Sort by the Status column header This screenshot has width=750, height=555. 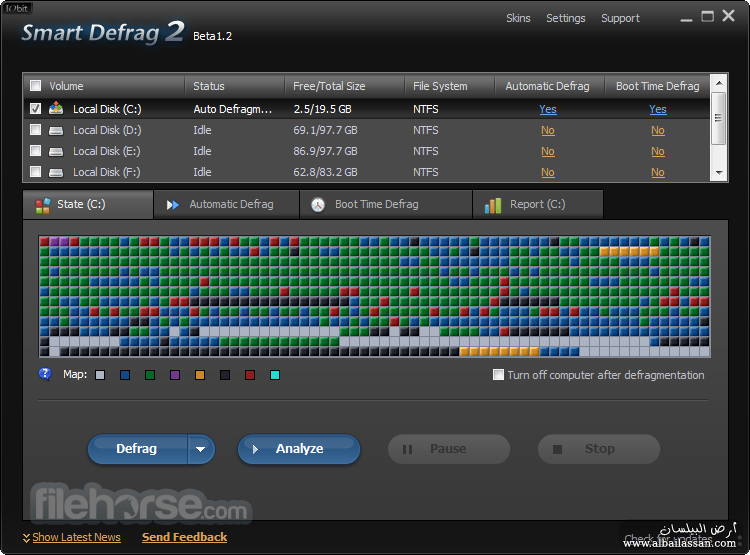pos(235,86)
